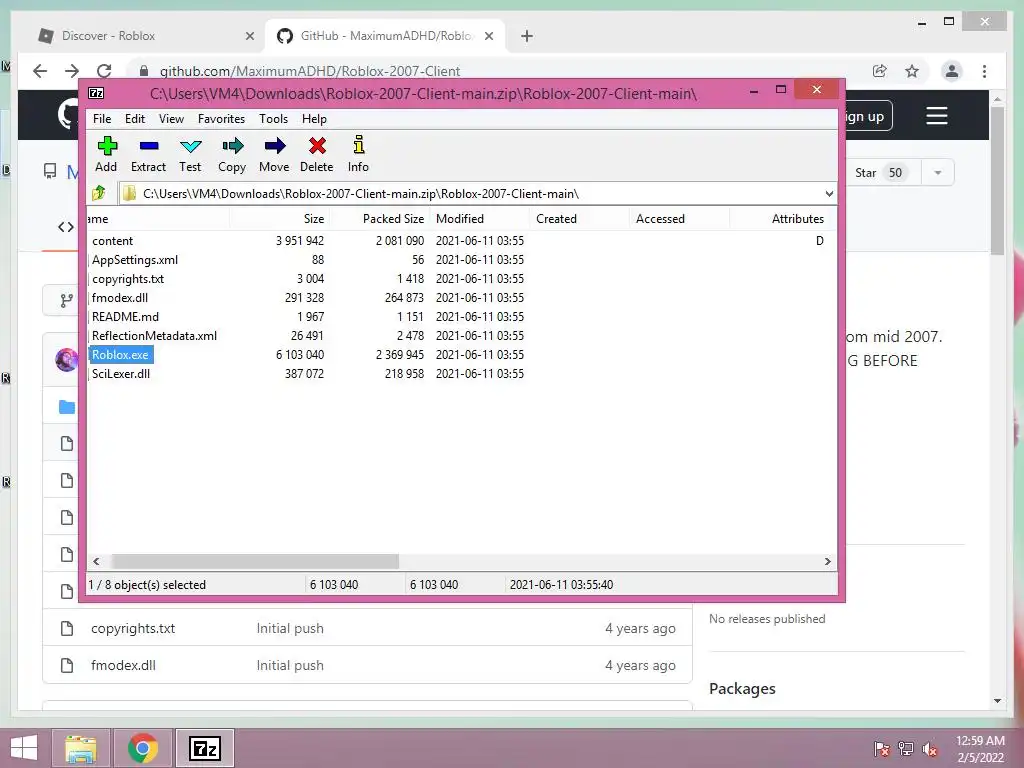Click Chrome forward arrow
1024x768 pixels.
[72, 71]
